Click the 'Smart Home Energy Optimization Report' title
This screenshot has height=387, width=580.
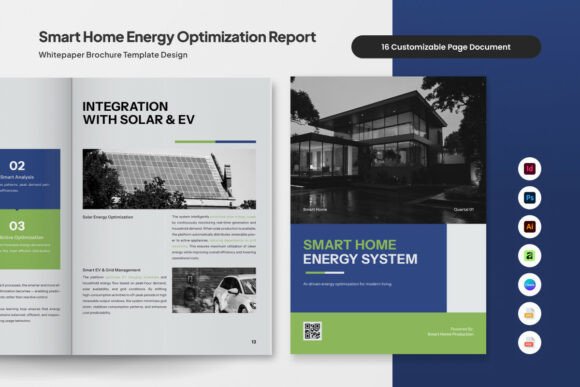pyautogui.click(x=177, y=37)
